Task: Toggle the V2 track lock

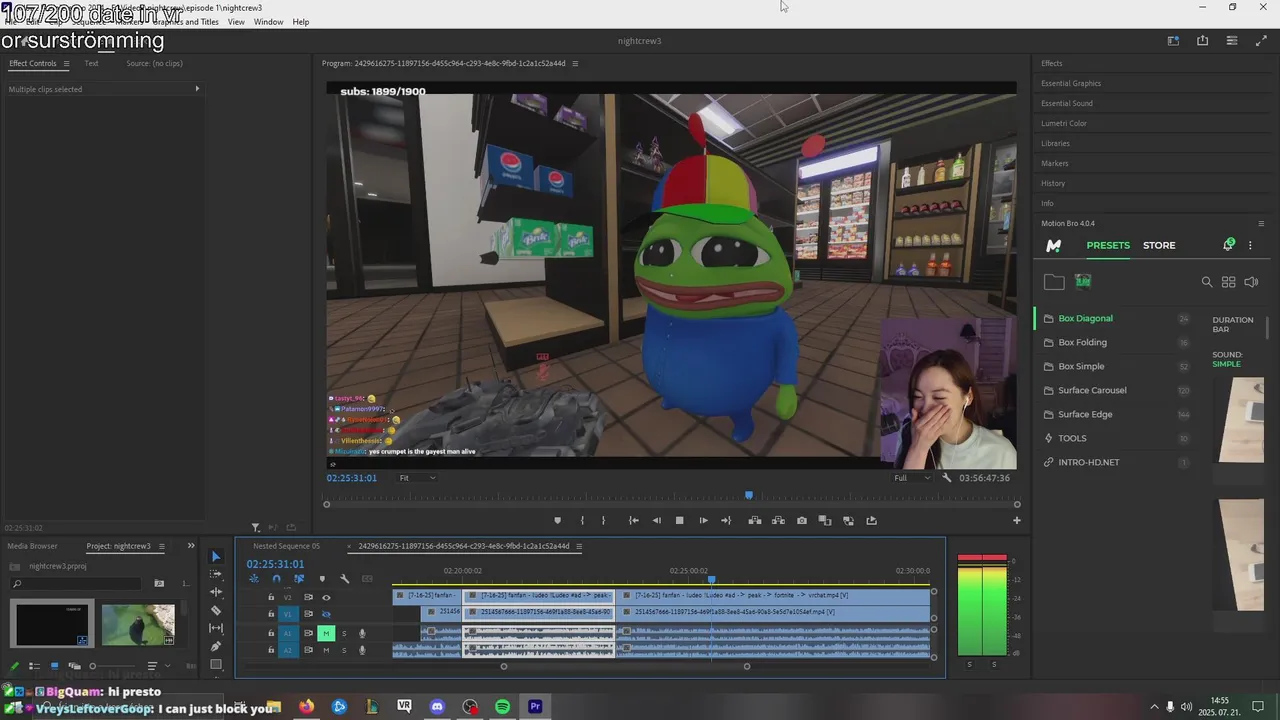Action: (x=271, y=597)
